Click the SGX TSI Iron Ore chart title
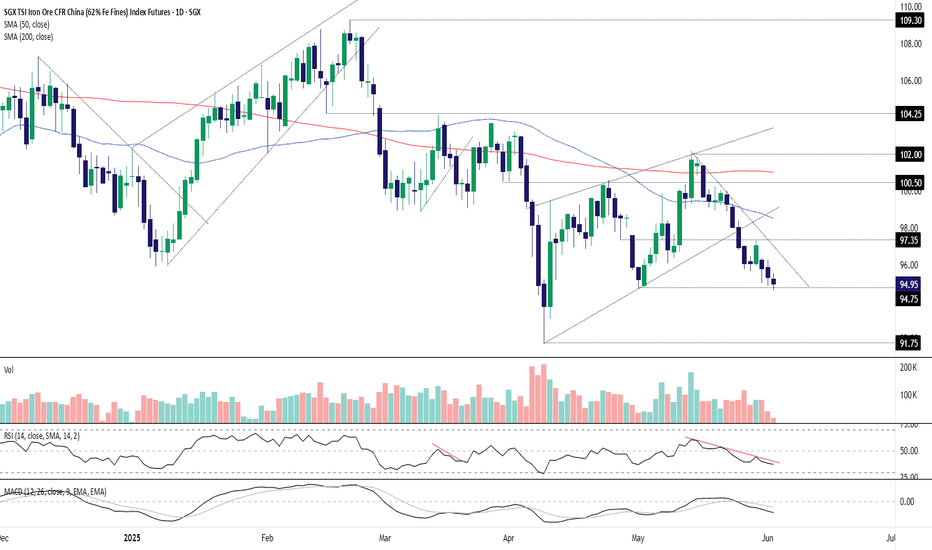Viewport: 932px width, 550px height. tap(102, 11)
